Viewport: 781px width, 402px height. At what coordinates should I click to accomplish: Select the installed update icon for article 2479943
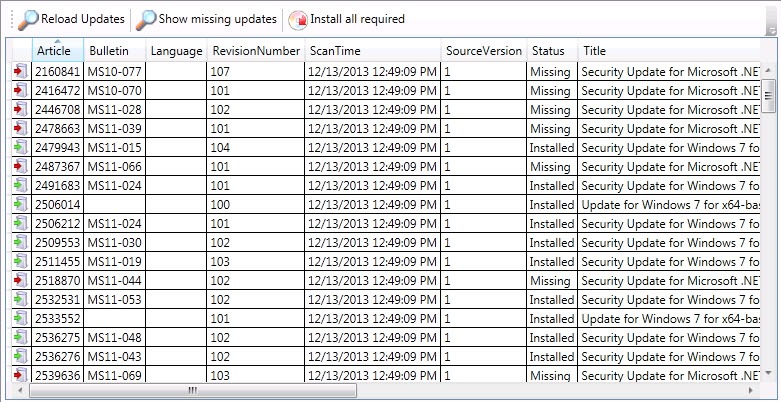pos(20,147)
